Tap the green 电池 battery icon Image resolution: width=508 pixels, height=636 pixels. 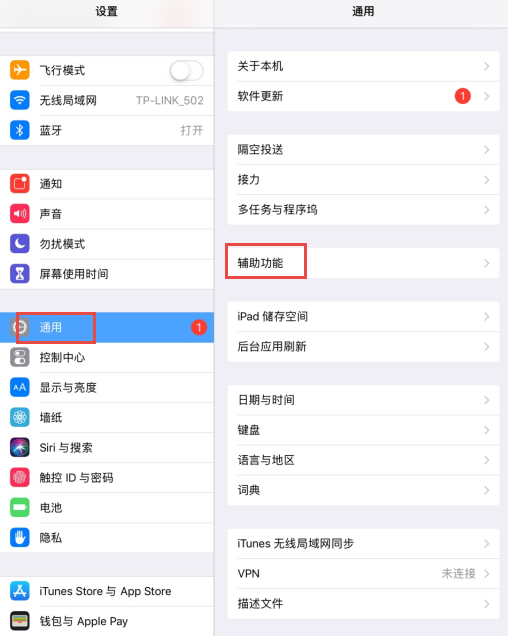point(19,507)
